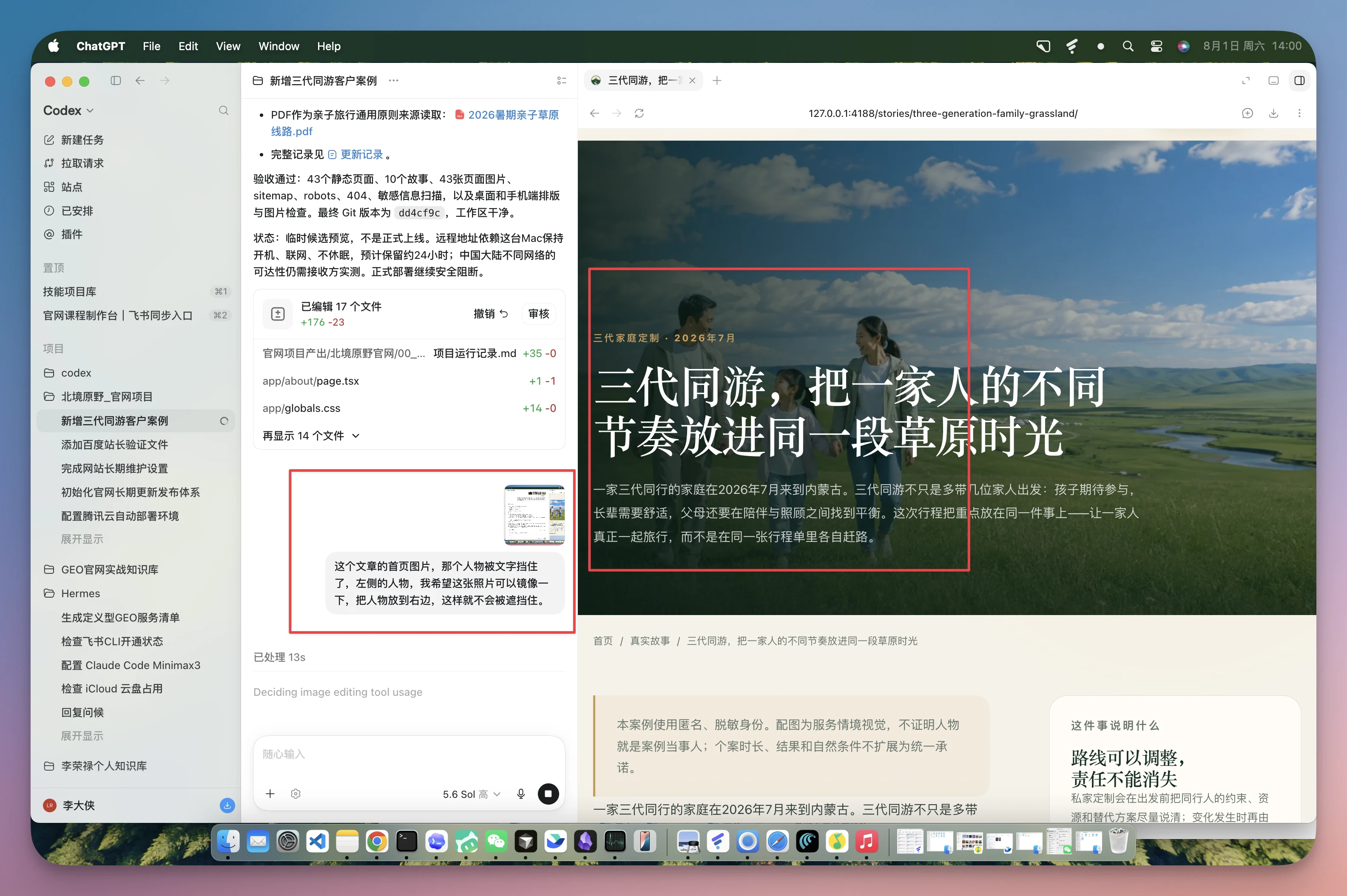Close the 三代同游 browser tab
The width and height of the screenshot is (1347, 896).
point(692,81)
